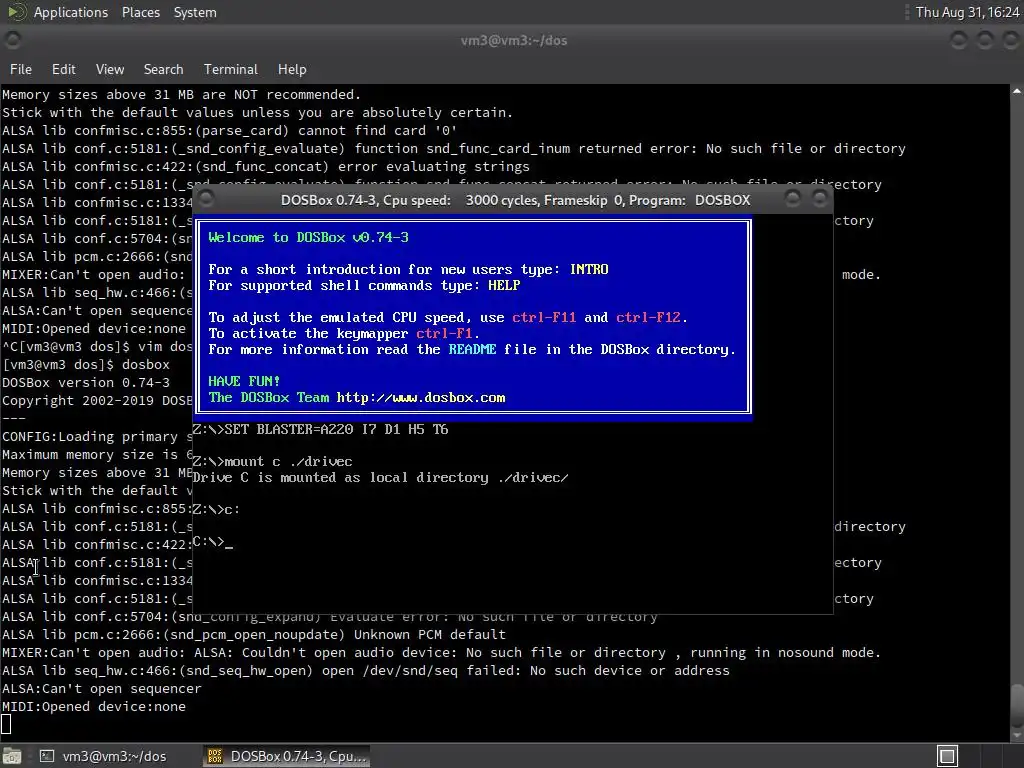Close the vm3@vm3:~/dos terminal window
This screenshot has height=768, width=1024.
coord(1010,40)
